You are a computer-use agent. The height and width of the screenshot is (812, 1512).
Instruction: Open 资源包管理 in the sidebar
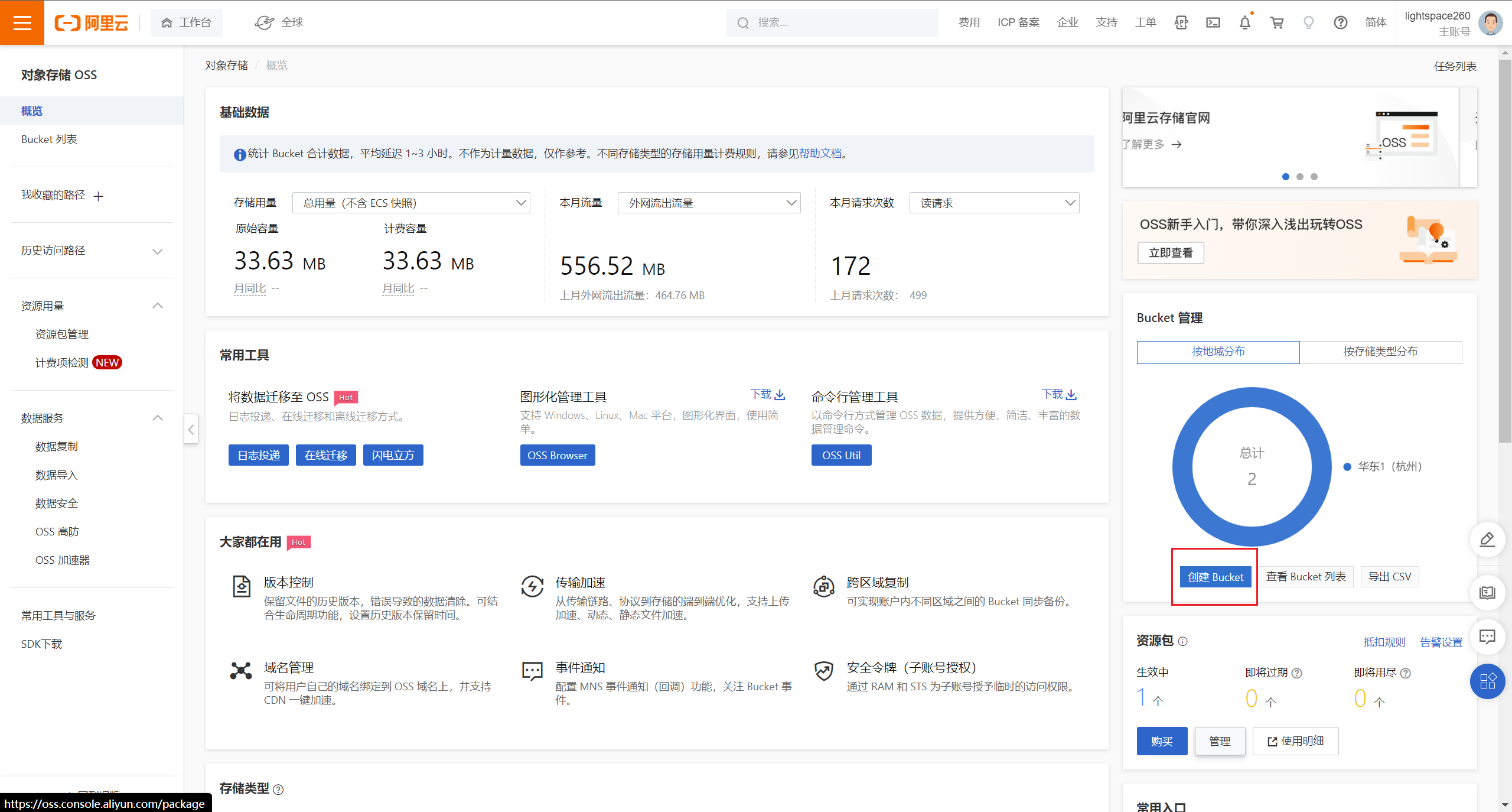click(x=62, y=334)
